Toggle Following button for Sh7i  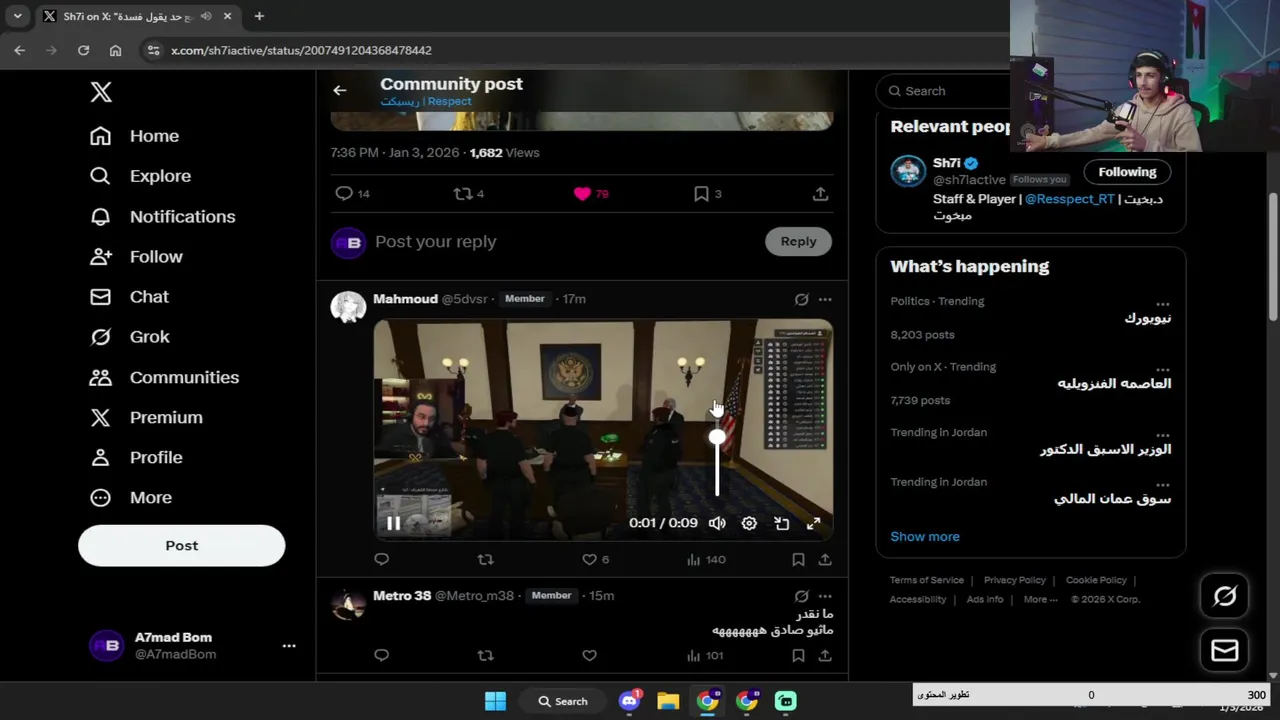click(x=1127, y=172)
